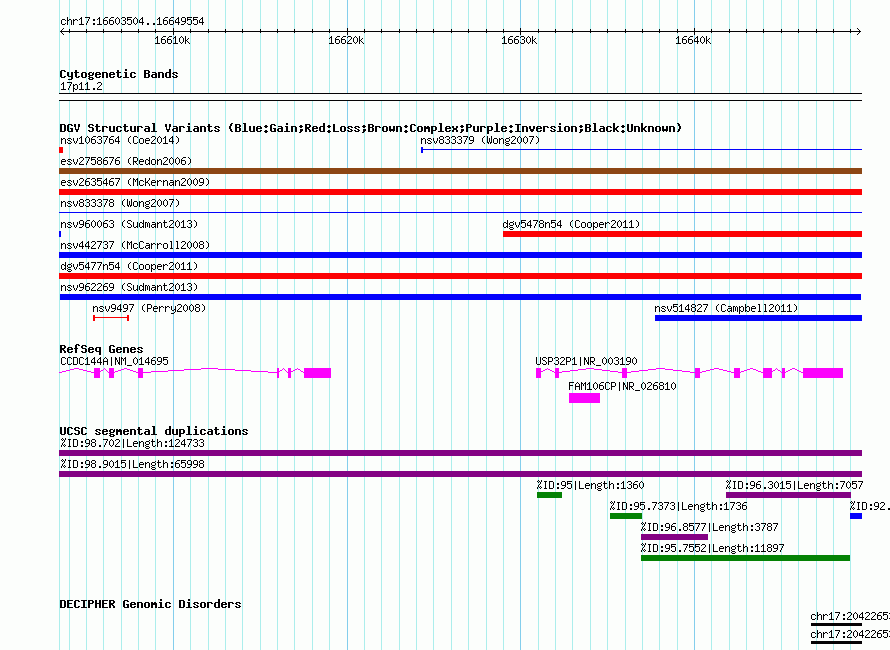890x650 pixels.
Task: Click the %ID:96.8577|Length:3787 purple segment
Action: [x=674, y=537]
